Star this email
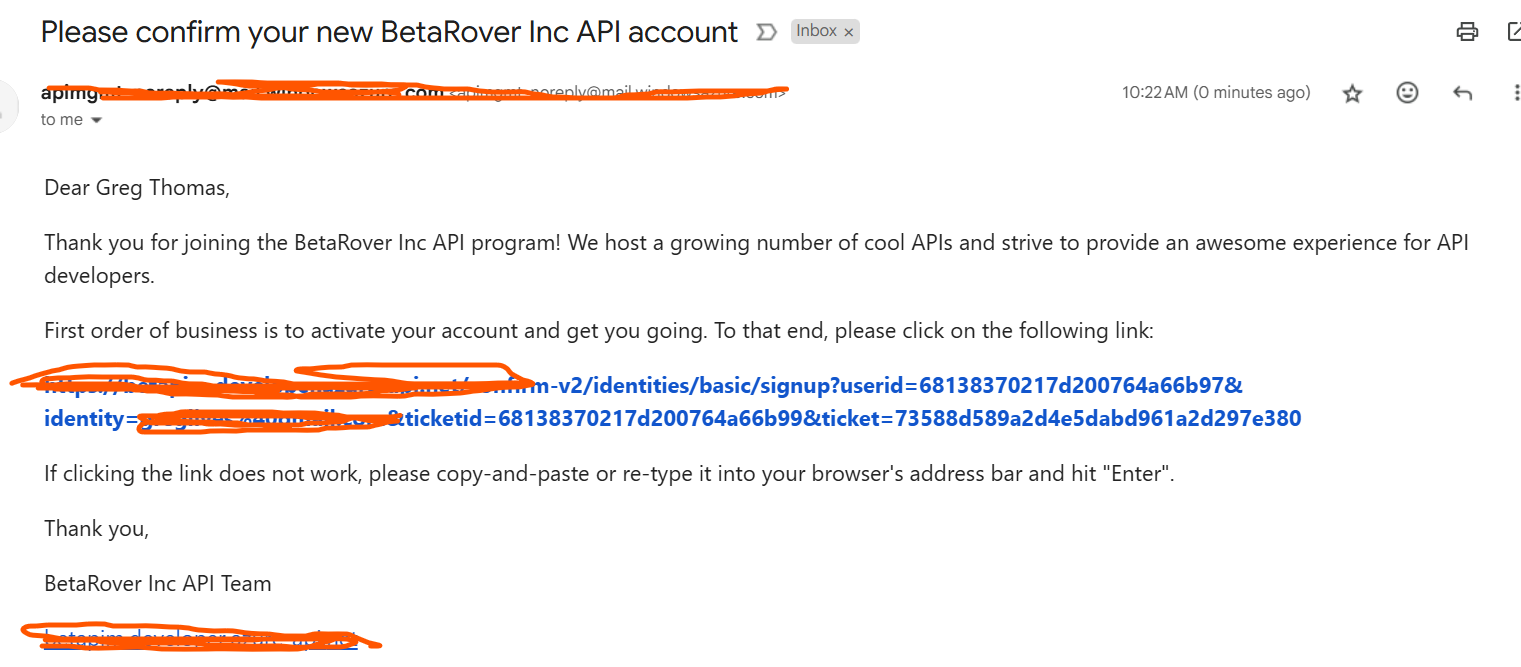The width and height of the screenshot is (1521, 667). coord(1352,92)
